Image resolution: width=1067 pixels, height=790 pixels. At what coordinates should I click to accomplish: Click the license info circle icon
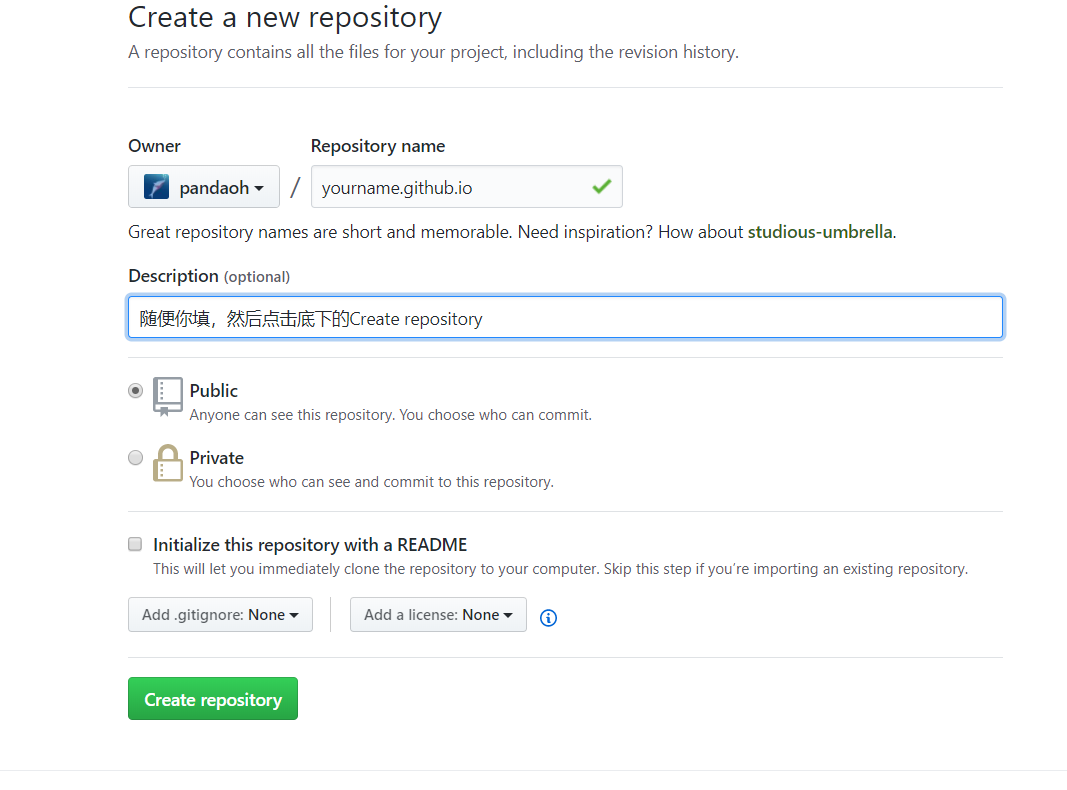click(548, 617)
